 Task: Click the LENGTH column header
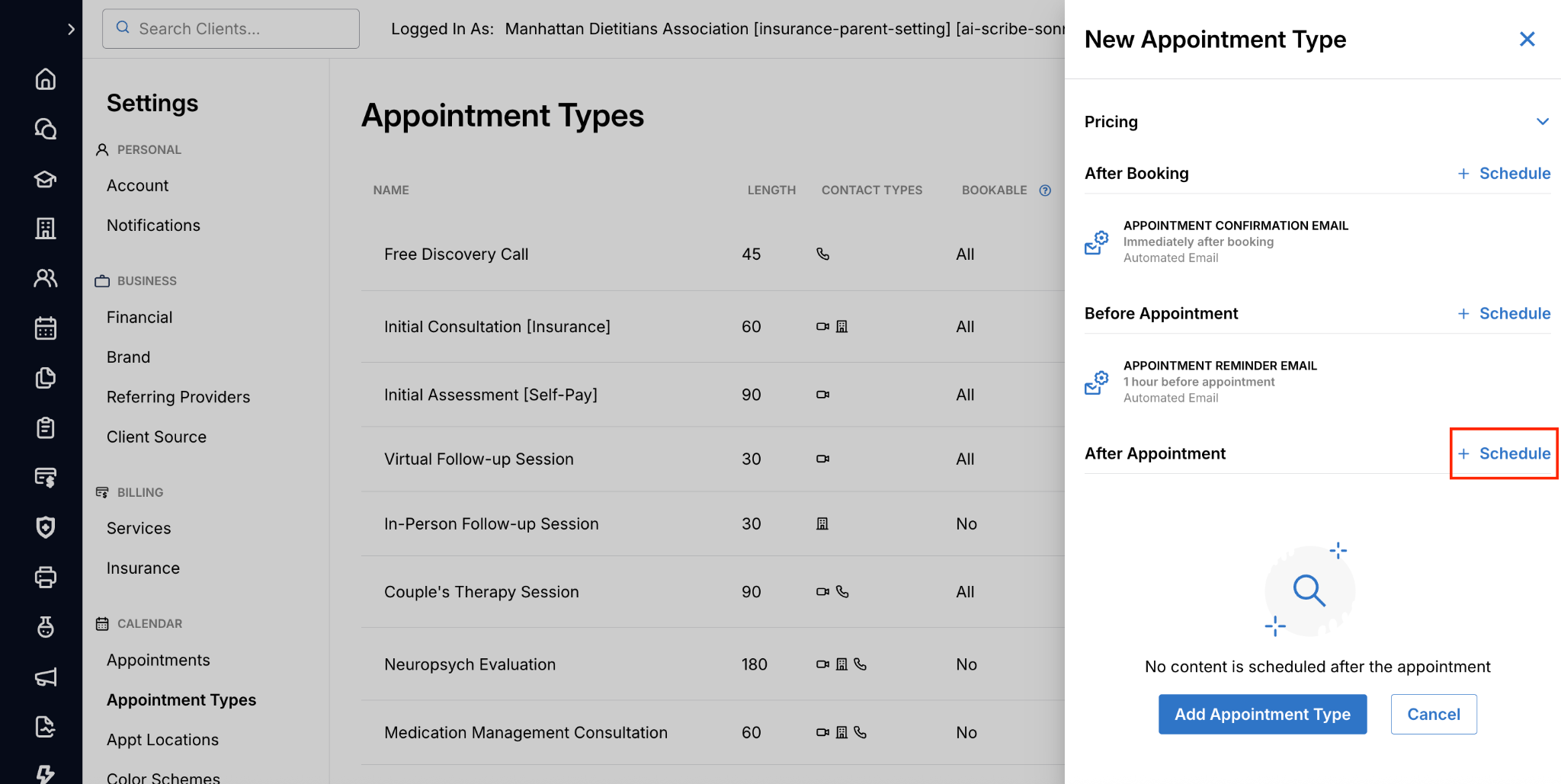click(771, 190)
